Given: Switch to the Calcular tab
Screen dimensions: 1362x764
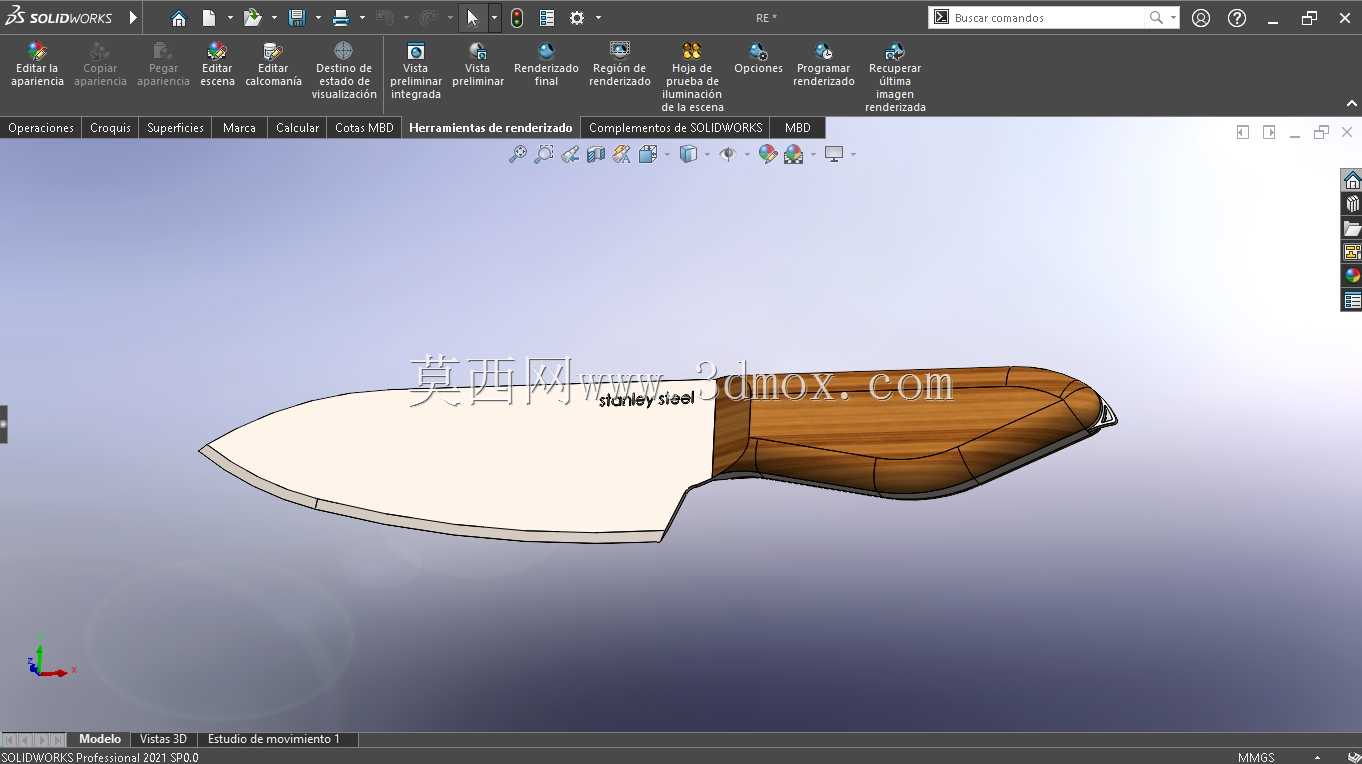Looking at the screenshot, I should (x=297, y=128).
